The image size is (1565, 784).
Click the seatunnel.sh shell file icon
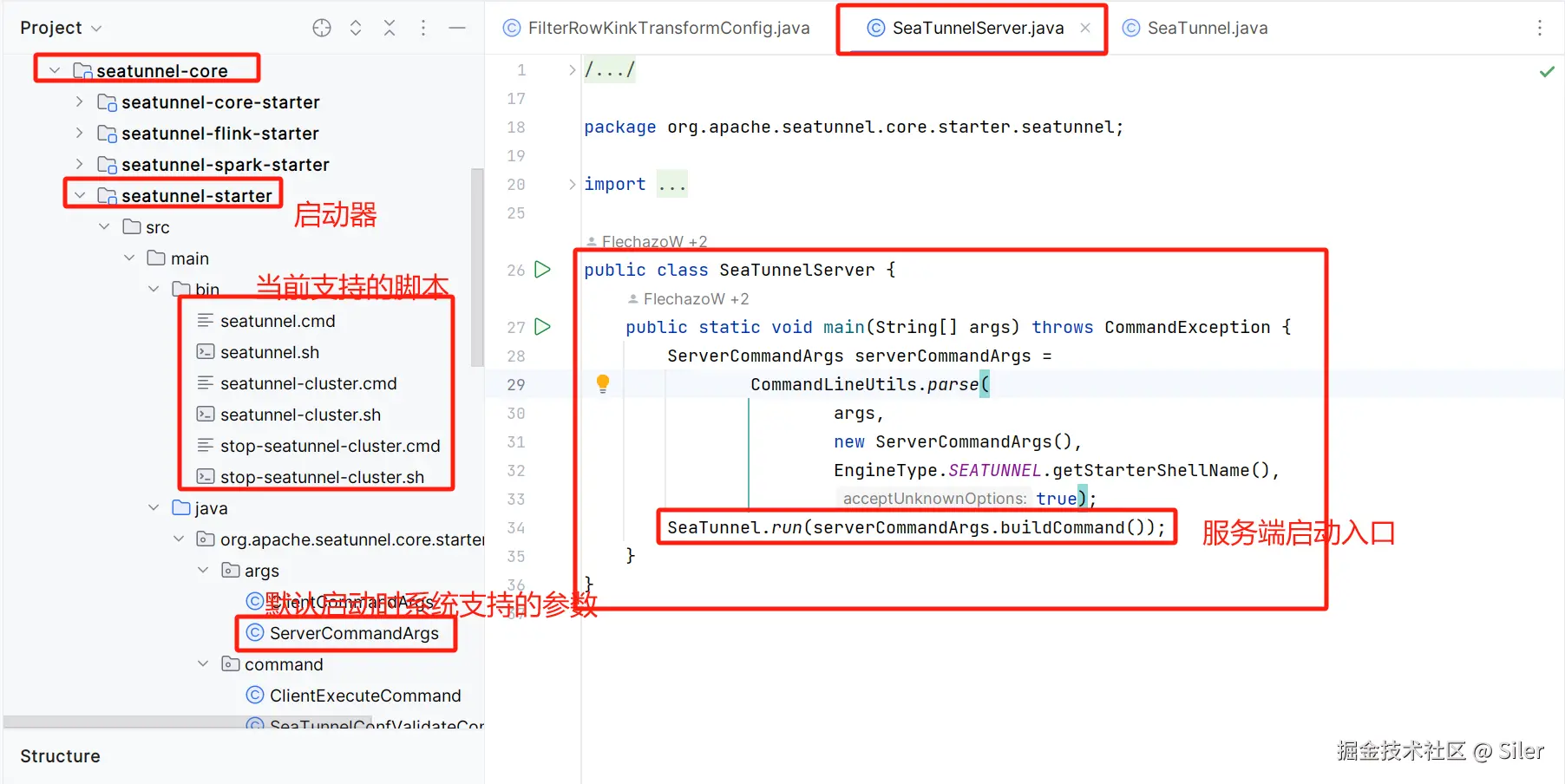[206, 352]
